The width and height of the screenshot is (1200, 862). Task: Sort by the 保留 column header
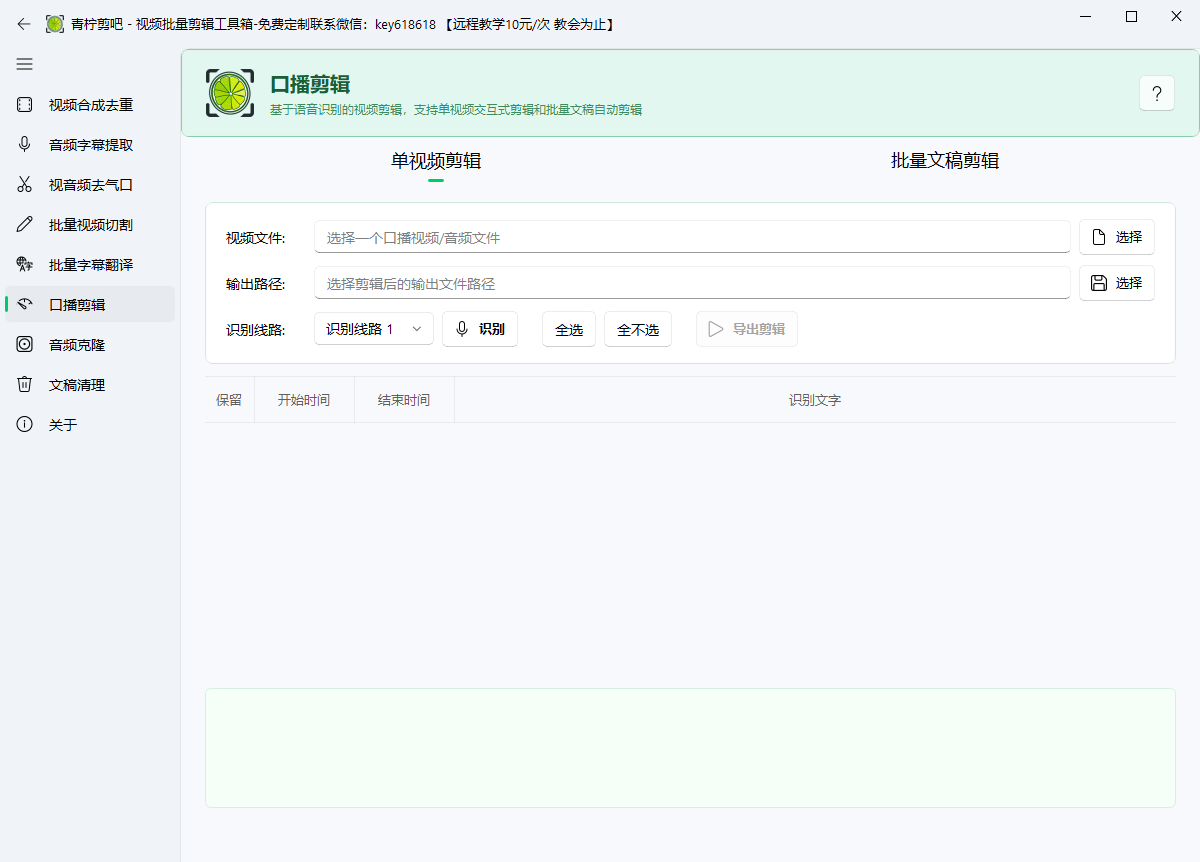coord(229,399)
